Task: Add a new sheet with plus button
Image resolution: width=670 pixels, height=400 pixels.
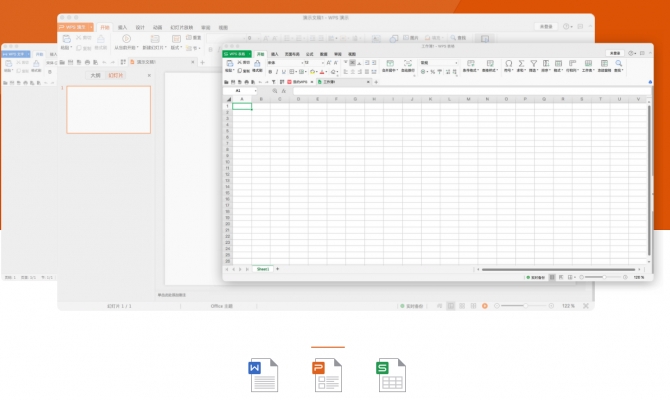Action: point(277,269)
